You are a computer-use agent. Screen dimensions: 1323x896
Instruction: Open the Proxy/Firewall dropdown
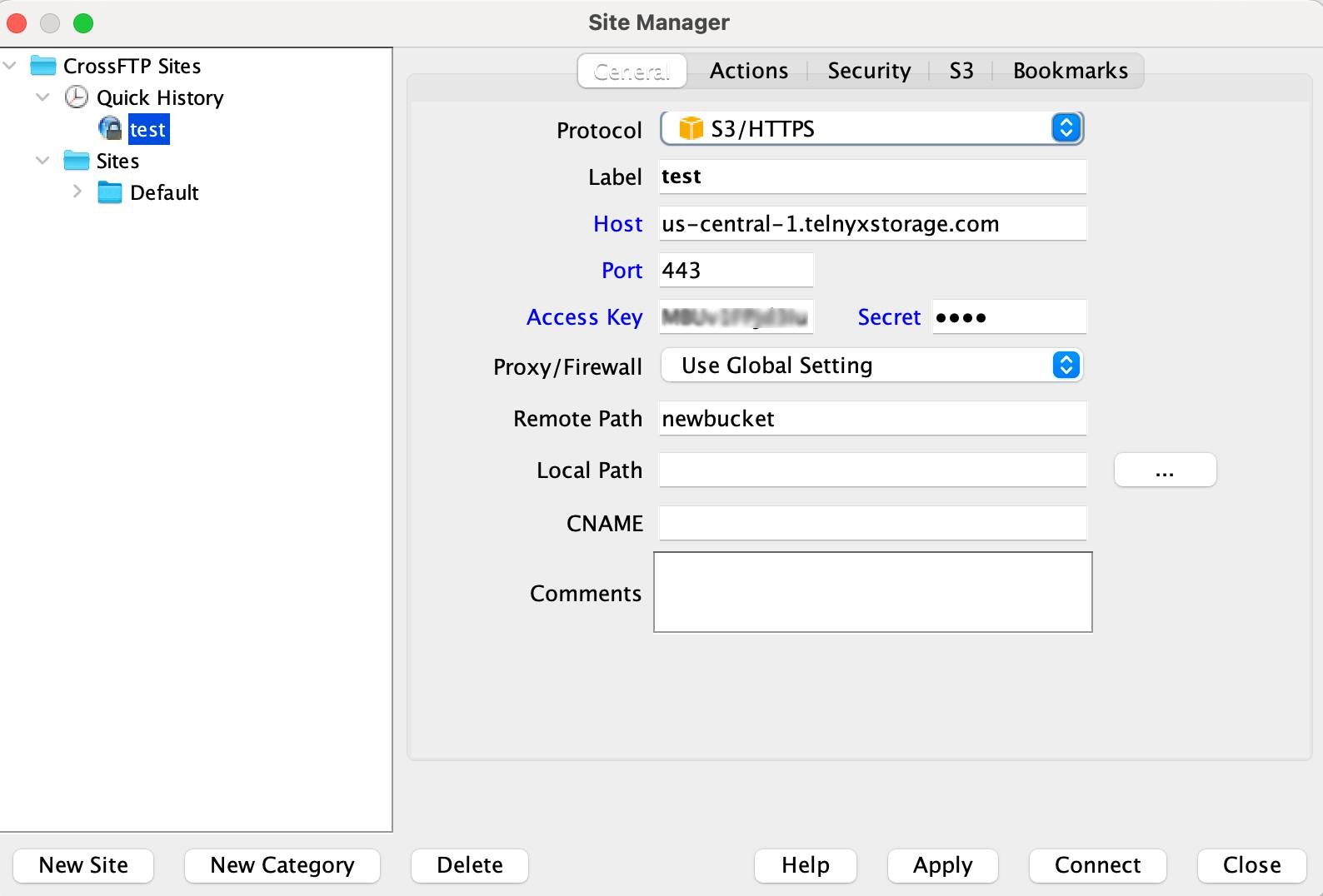click(872, 366)
